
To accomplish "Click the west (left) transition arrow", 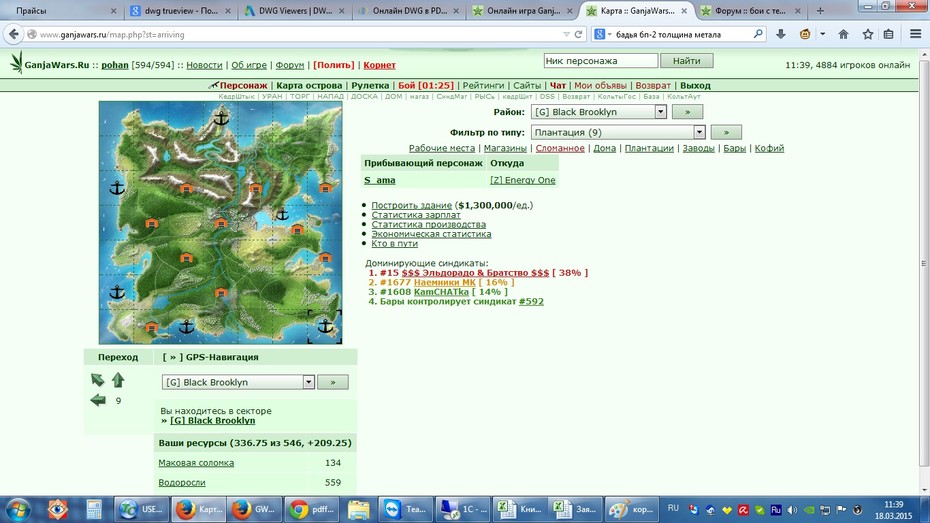I will tap(98, 400).
